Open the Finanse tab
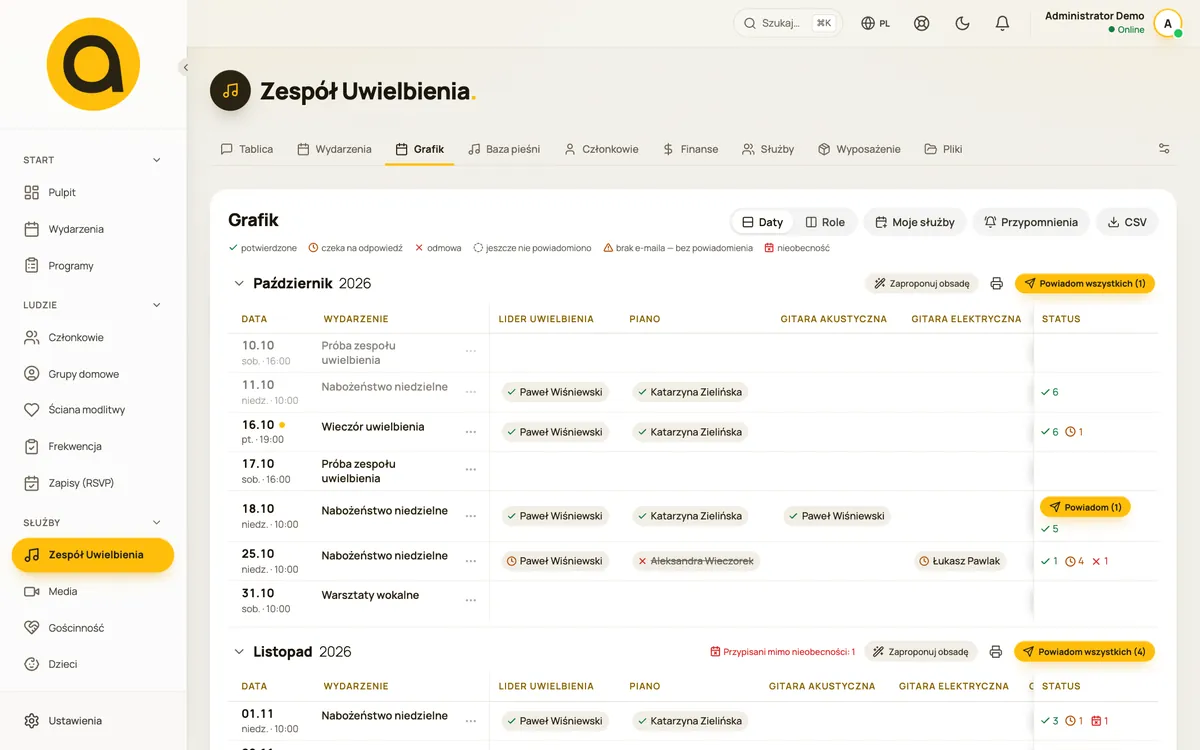The height and width of the screenshot is (750, 1200). pyautogui.click(x=690, y=149)
